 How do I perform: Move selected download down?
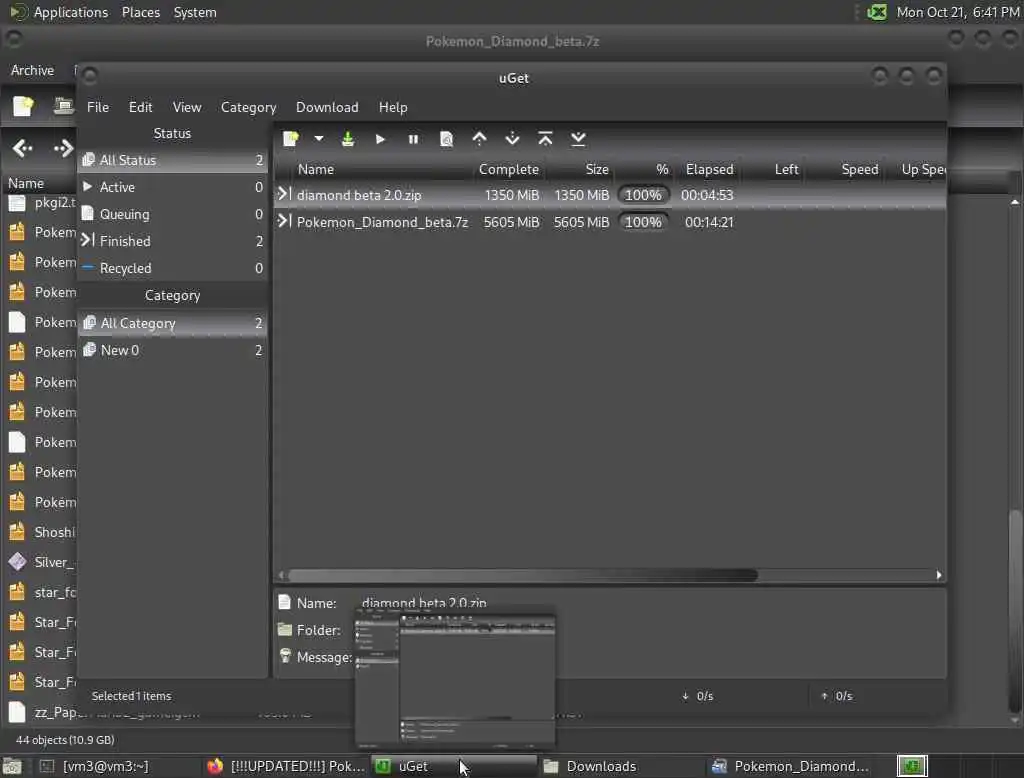coord(513,138)
